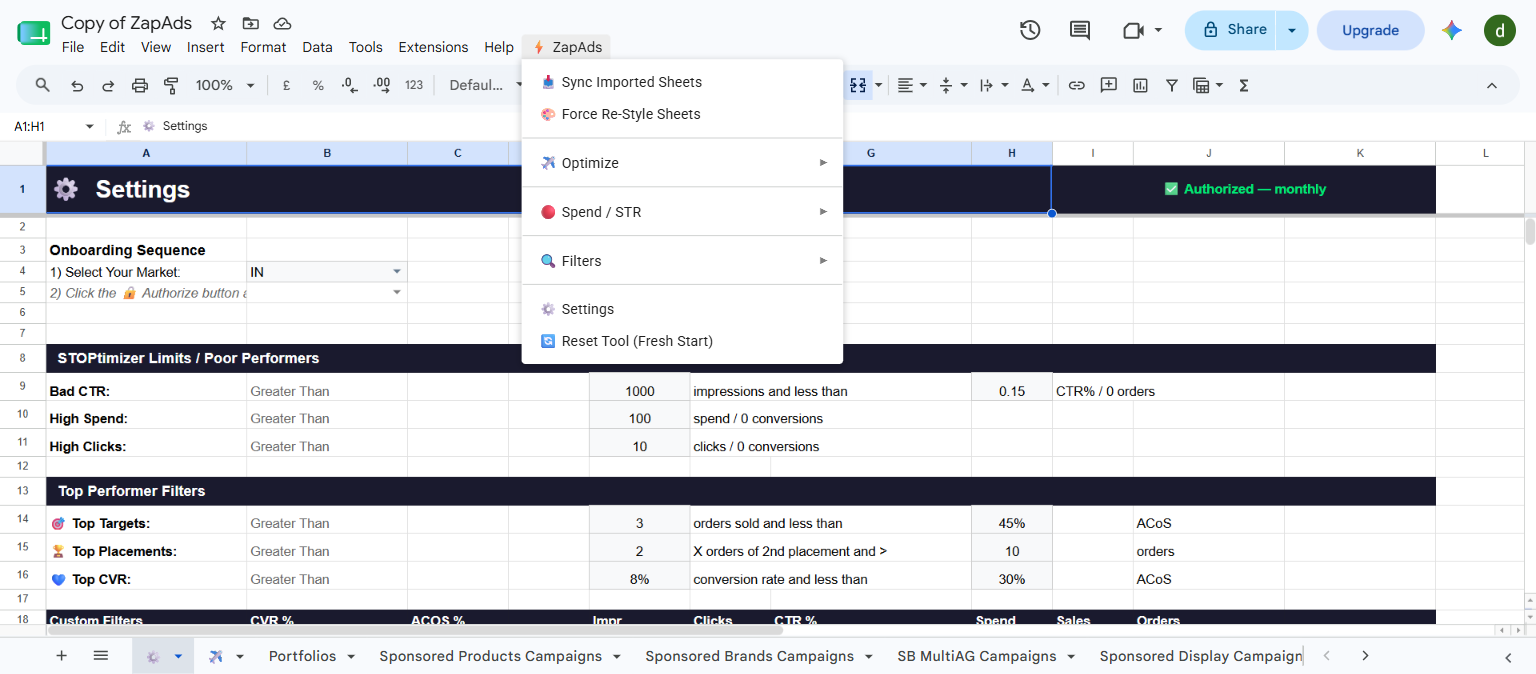Open Google Sheets home logo

coord(33,32)
